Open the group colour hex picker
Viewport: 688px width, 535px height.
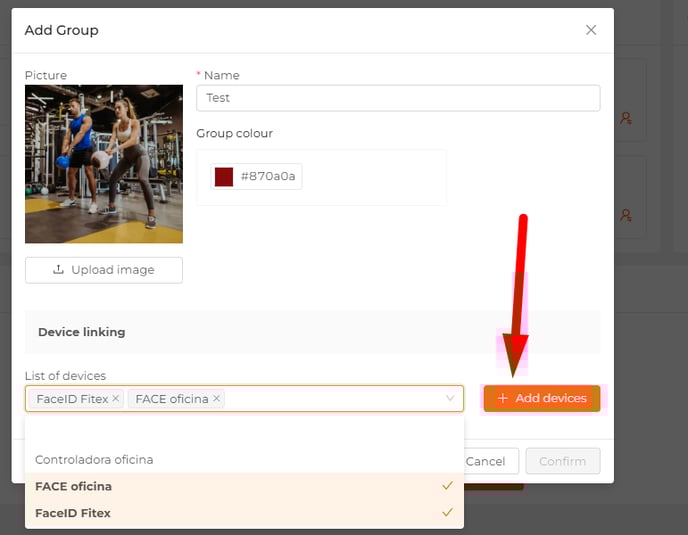(256, 176)
